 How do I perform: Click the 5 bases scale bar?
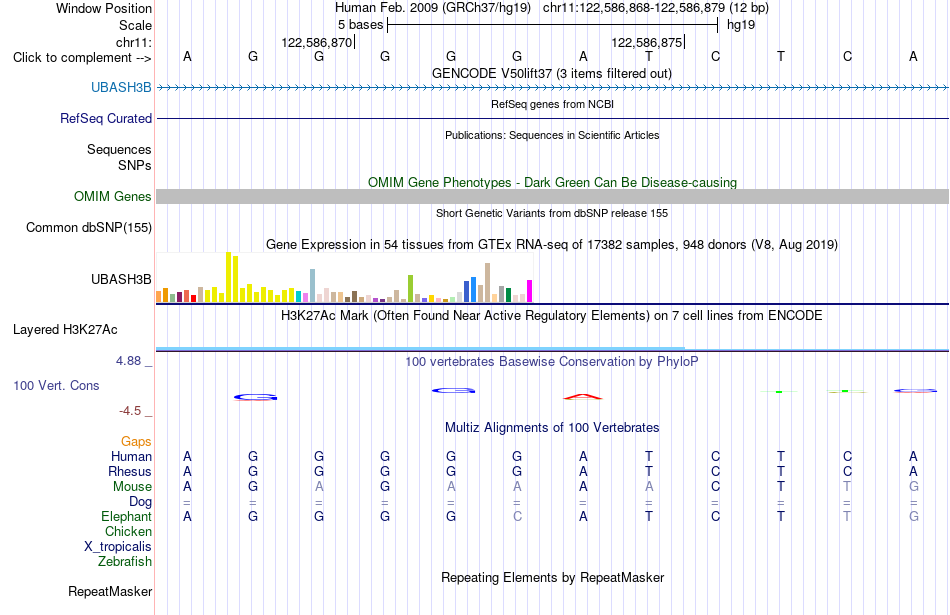553,25
